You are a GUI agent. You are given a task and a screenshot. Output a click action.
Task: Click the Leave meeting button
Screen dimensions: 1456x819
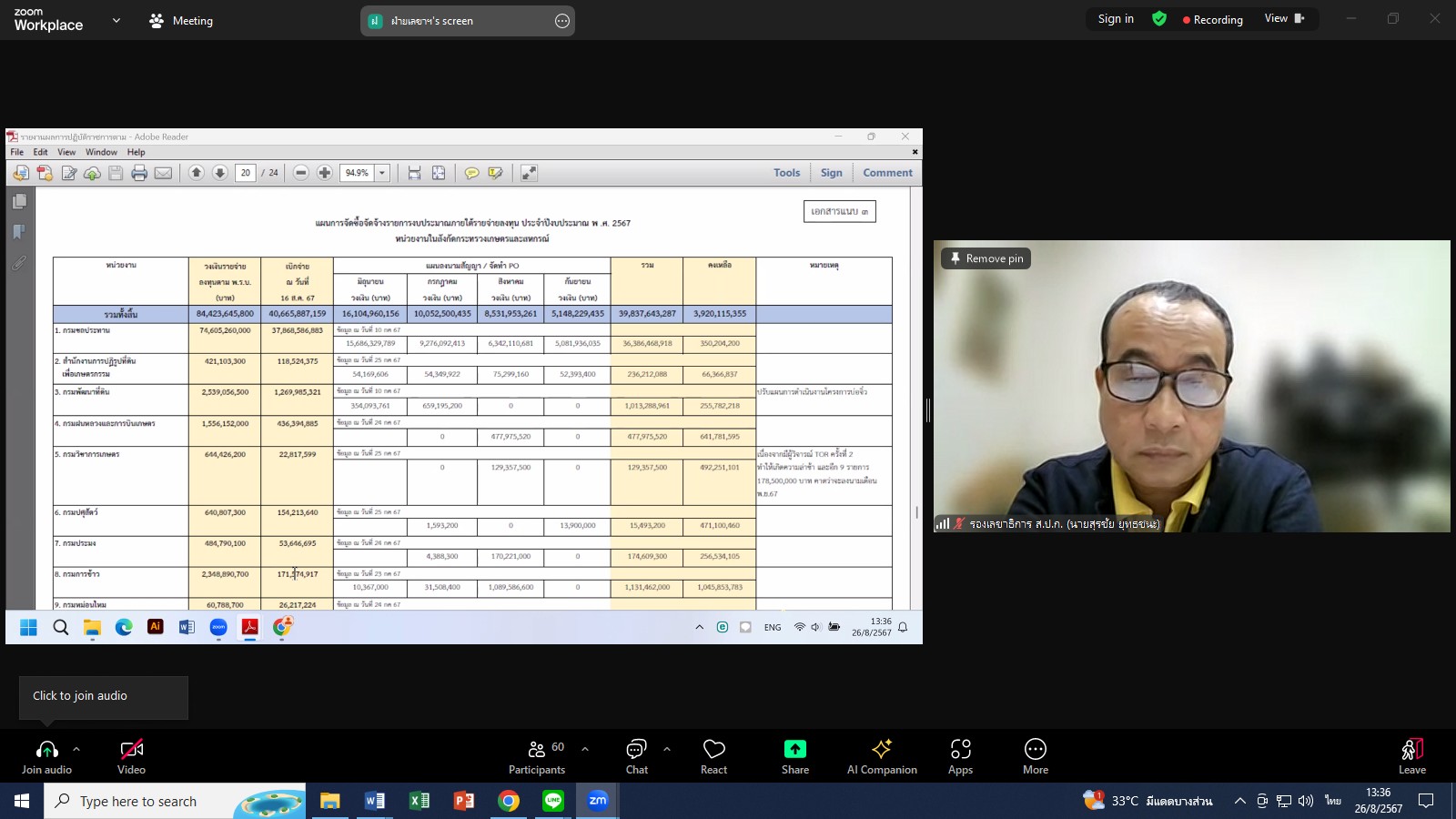(1412, 757)
